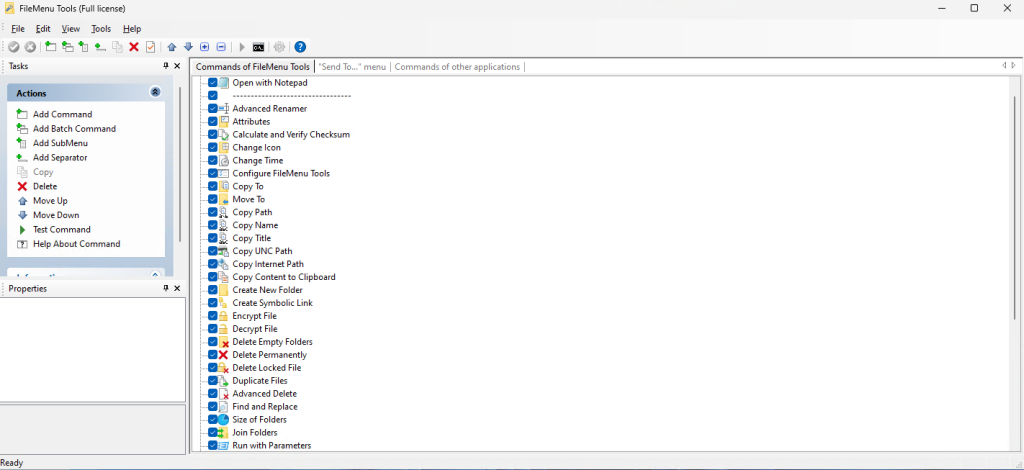The image size is (1024, 470).
Task: Click the Collapse All minus toolbar icon
Action: (220, 47)
